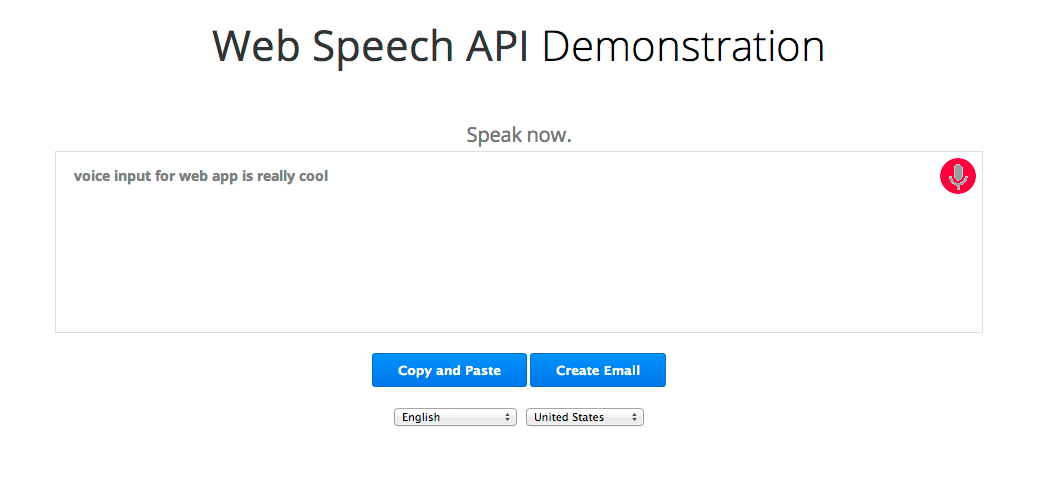Click the word "web" in the transcript

[193, 177]
